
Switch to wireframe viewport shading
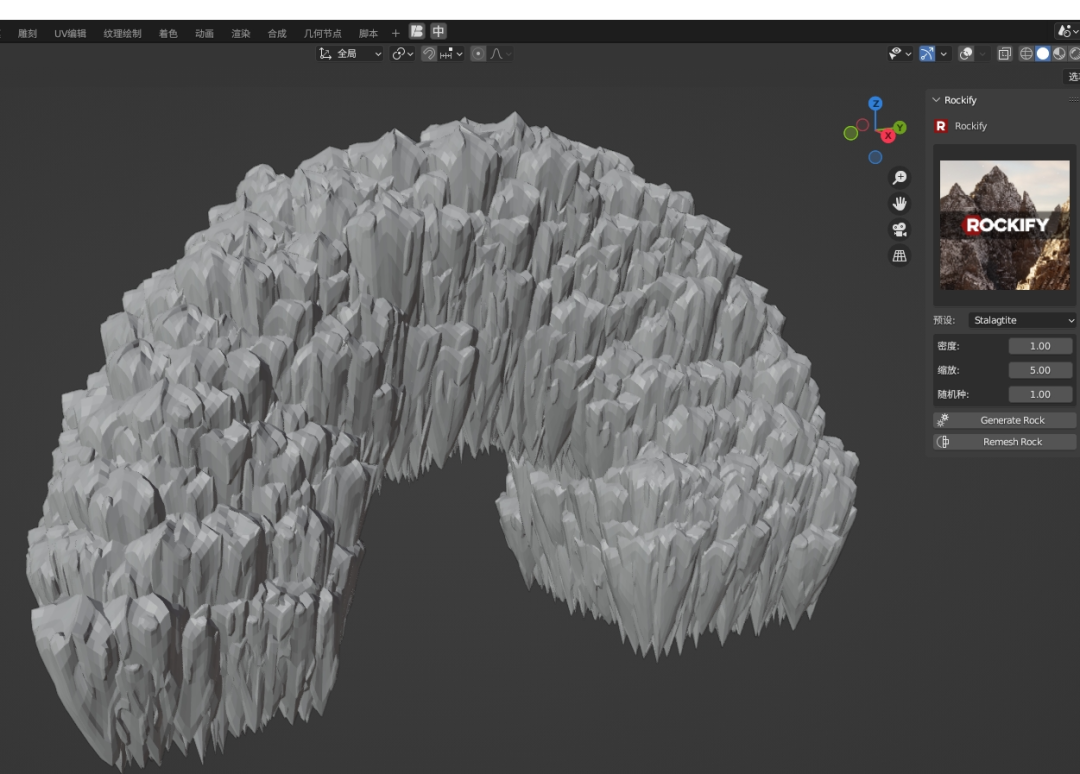tap(1026, 54)
